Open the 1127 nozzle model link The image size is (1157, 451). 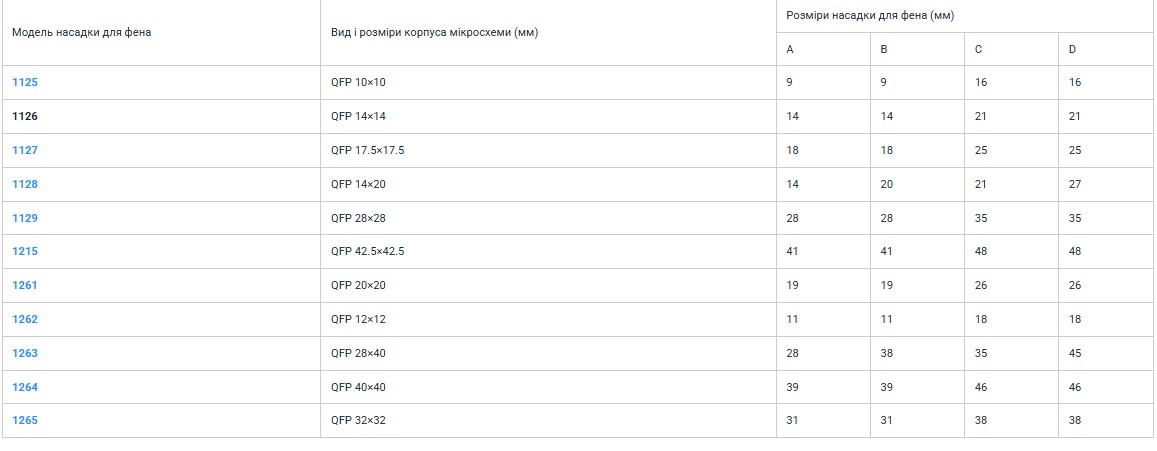click(24, 151)
